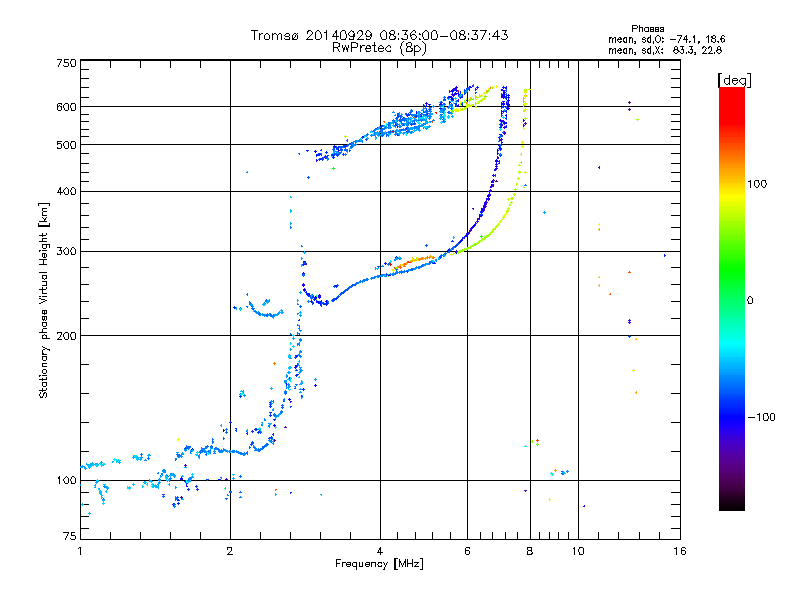Click the colorbar '-100' tick label
This screenshot has width=800, height=600.
click(761, 417)
